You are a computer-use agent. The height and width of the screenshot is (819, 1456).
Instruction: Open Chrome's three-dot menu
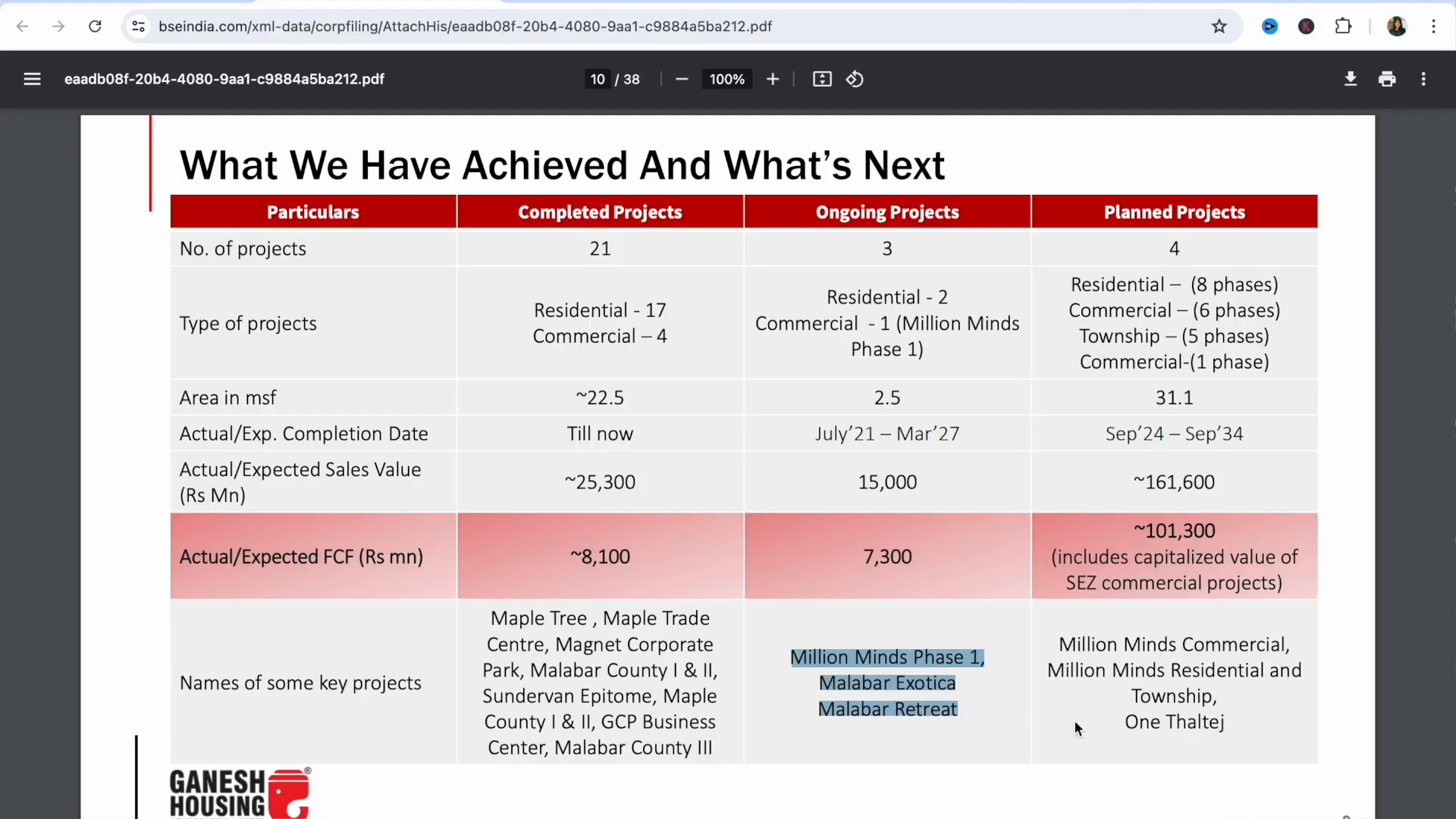pyautogui.click(x=1433, y=27)
